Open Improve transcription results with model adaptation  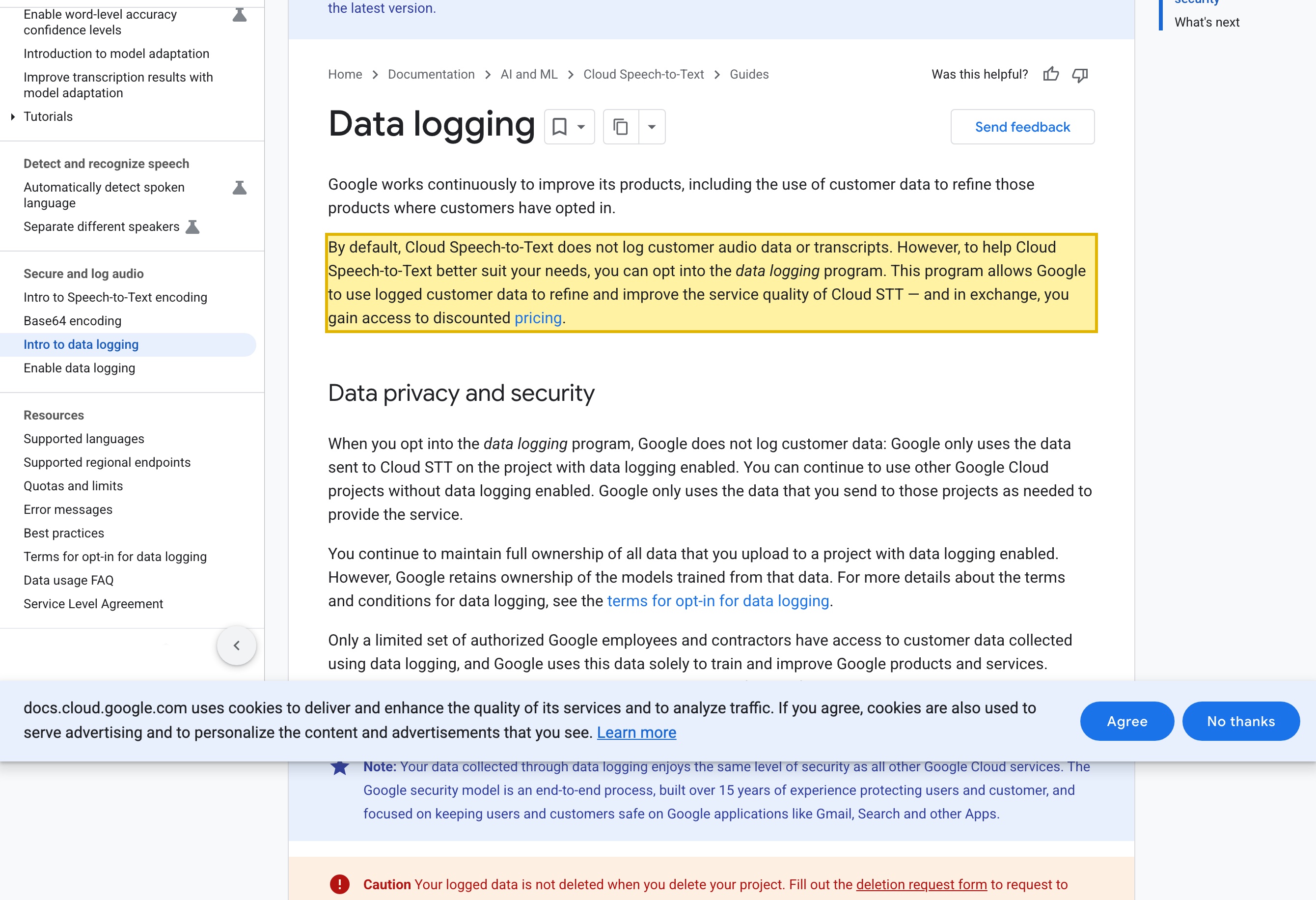pyautogui.click(x=118, y=85)
